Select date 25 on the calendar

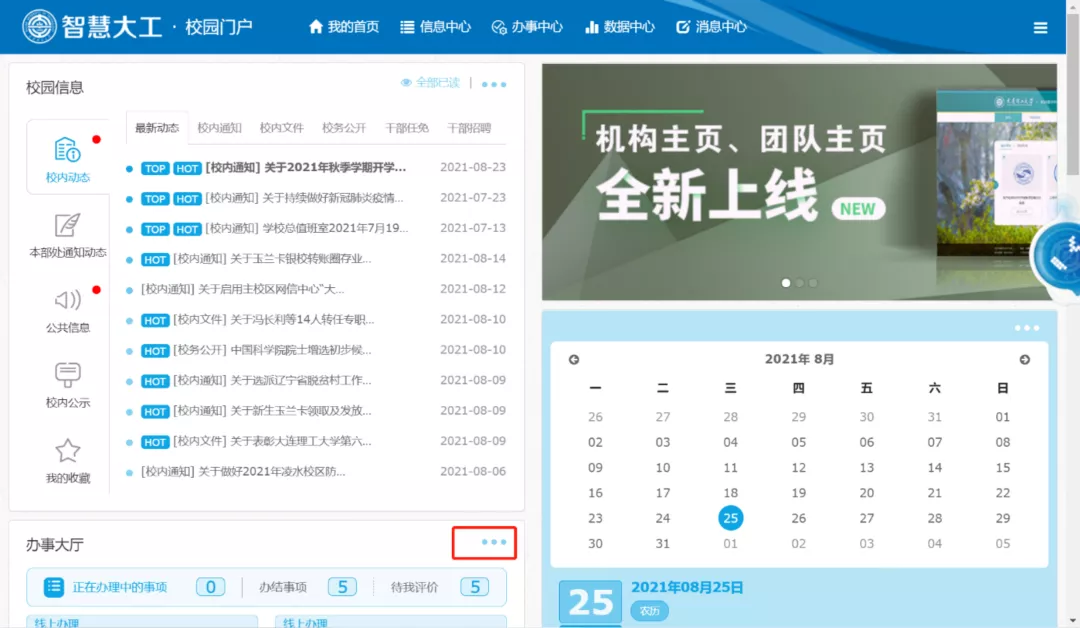point(731,518)
